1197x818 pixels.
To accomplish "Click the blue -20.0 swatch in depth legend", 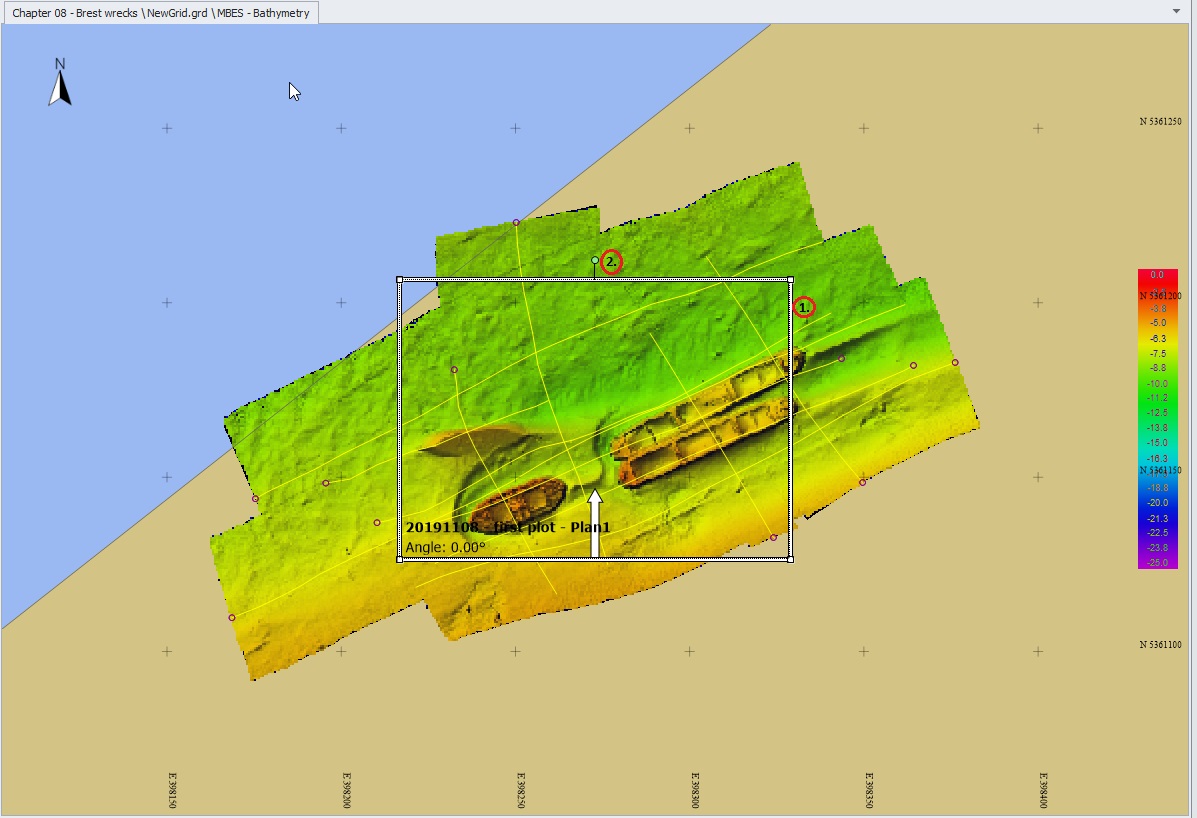I will [x=1157, y=502].
